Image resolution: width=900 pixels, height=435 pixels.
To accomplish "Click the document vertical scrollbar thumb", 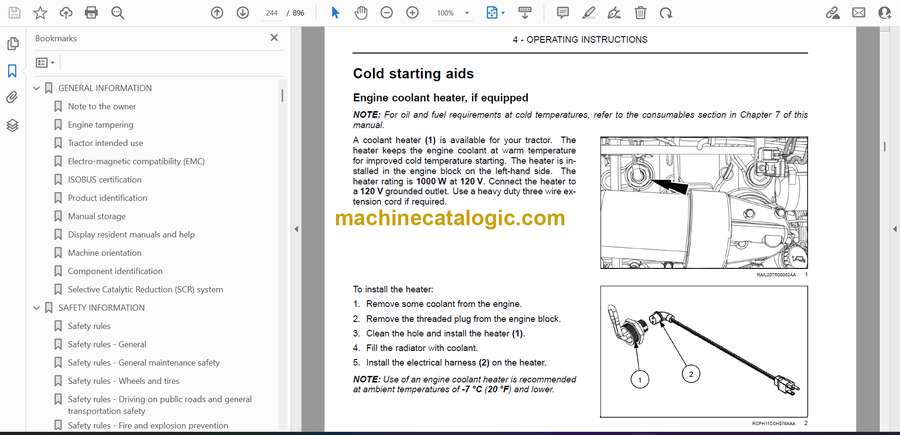I will point(885,147).
